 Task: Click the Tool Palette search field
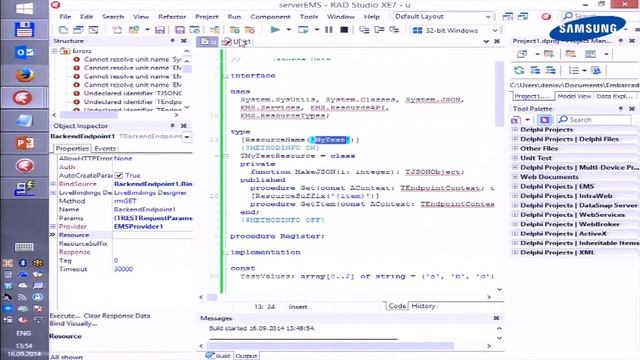594,120
